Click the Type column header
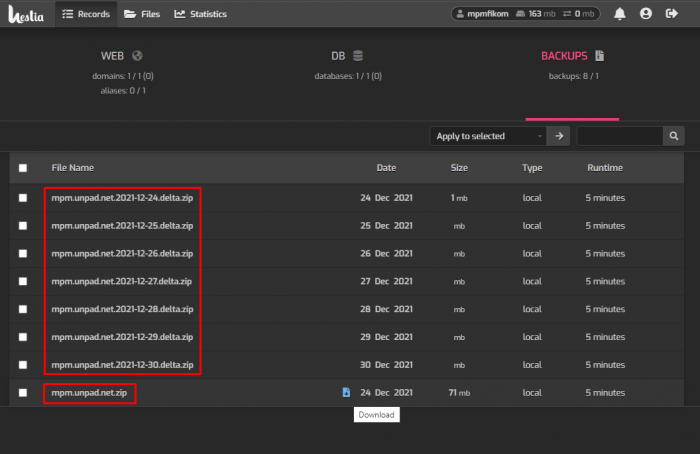 (x=532, y=168)
